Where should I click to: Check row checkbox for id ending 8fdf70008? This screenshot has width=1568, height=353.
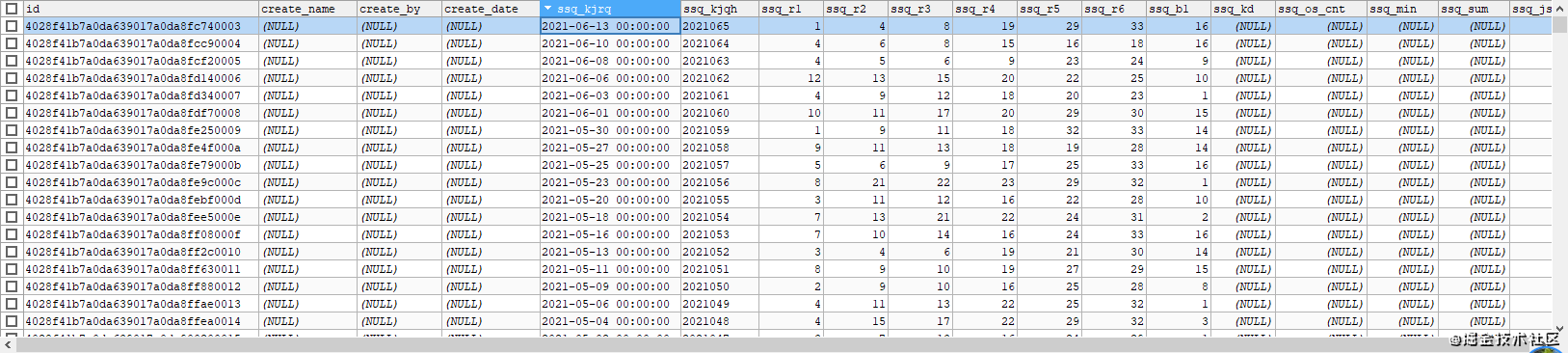click(x=12, y=113)
